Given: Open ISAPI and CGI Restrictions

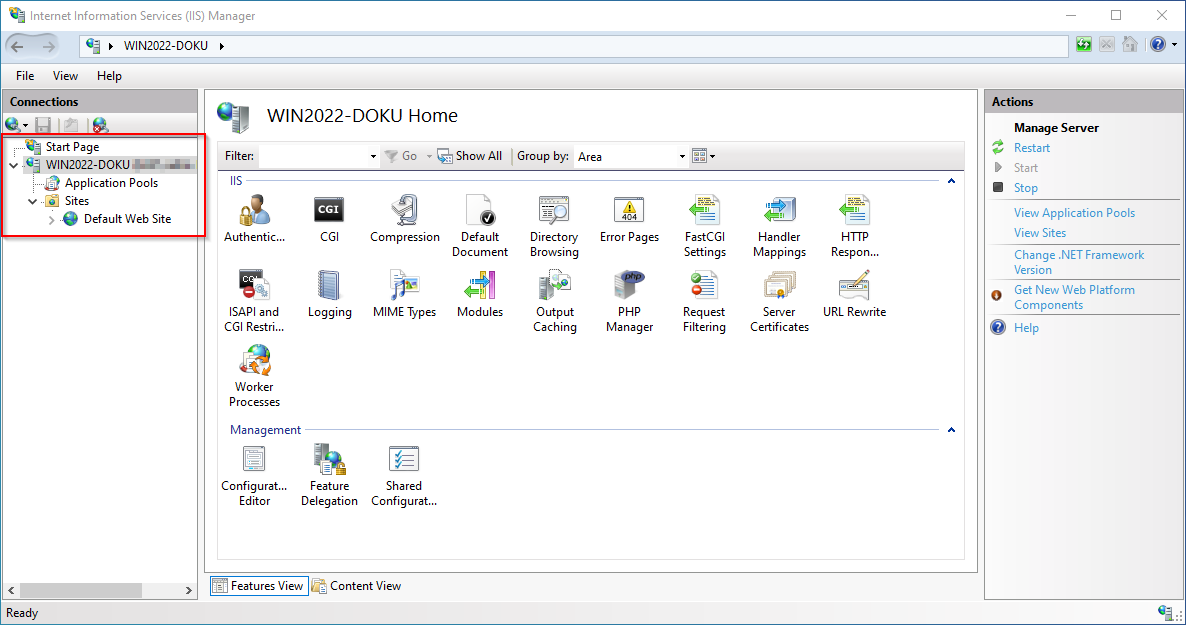Looking at the screenshot, I should (254, 301).
